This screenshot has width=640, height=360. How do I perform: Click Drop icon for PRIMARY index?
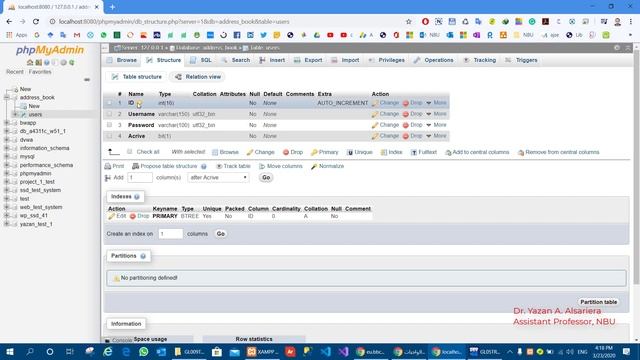point(133,216)
